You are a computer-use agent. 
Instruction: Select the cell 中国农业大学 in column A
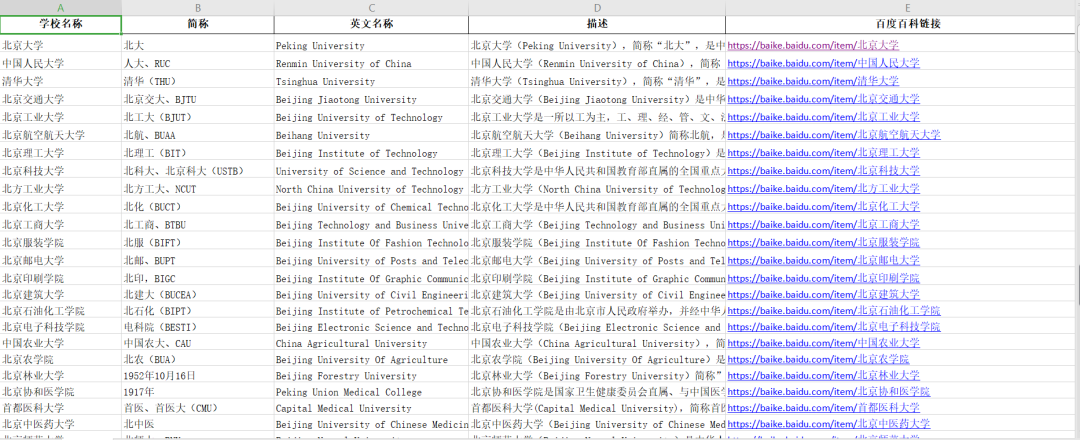(x=61, y=343)
